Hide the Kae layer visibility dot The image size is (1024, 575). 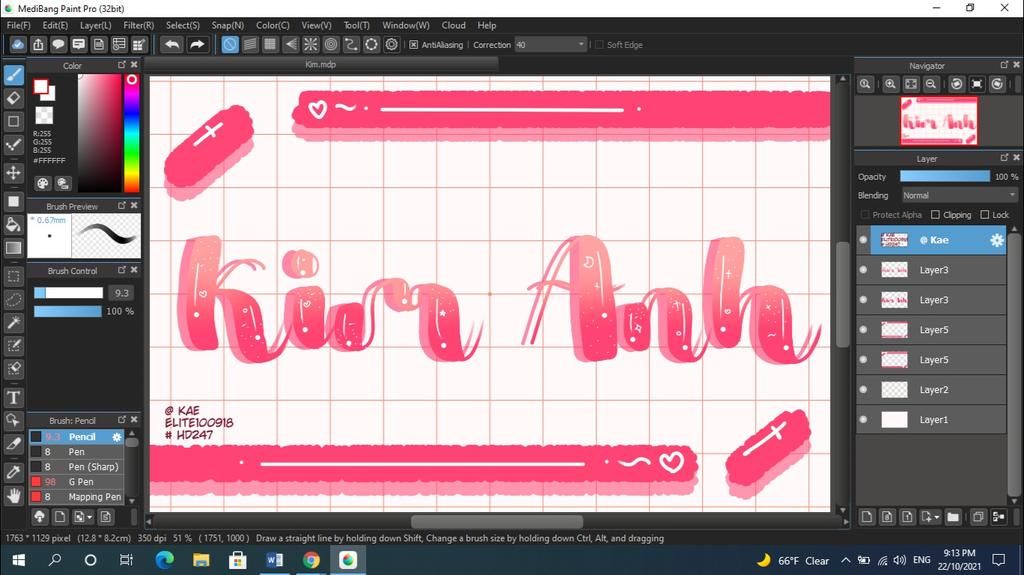pyautogui.click(x=863, y=240)
